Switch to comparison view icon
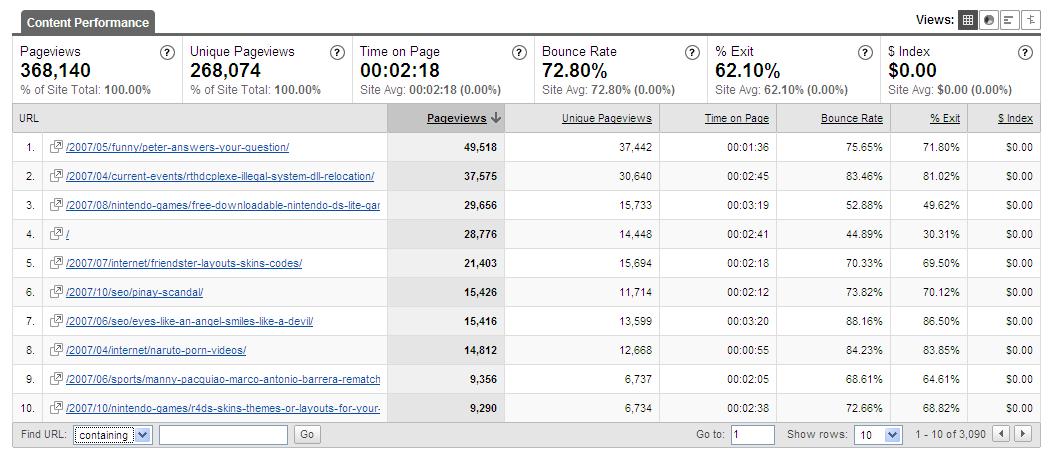The height and width of the screenshot is (462, 1052). tap(1029, 20)
